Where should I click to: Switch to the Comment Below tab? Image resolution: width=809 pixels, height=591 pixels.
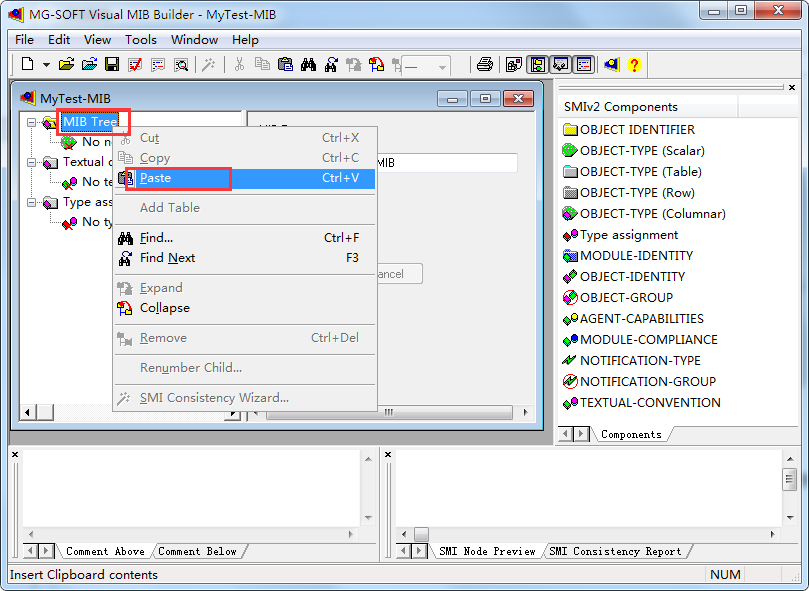point(197,551)
